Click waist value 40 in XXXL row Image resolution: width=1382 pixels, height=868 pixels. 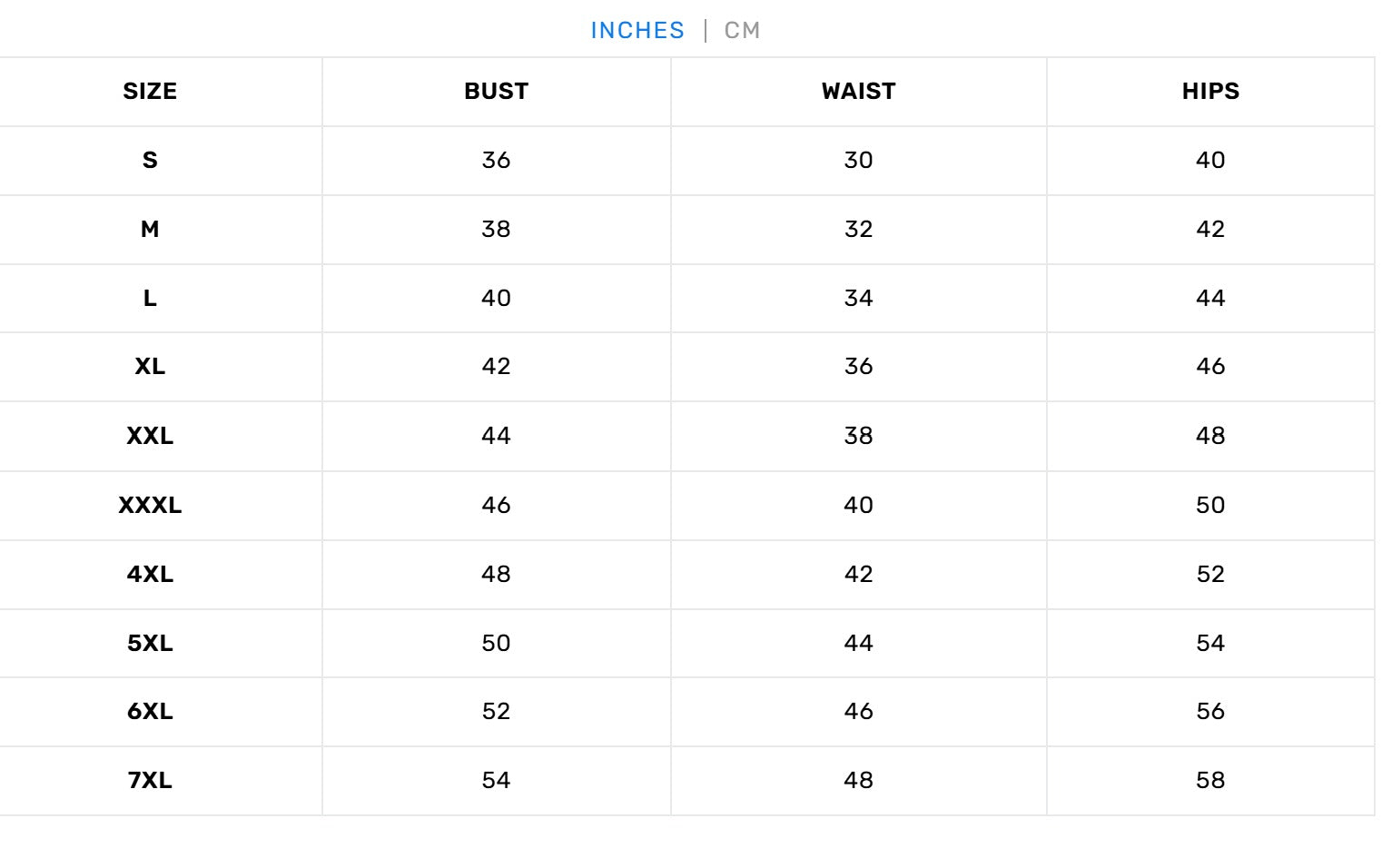click(x=858, y=506)
